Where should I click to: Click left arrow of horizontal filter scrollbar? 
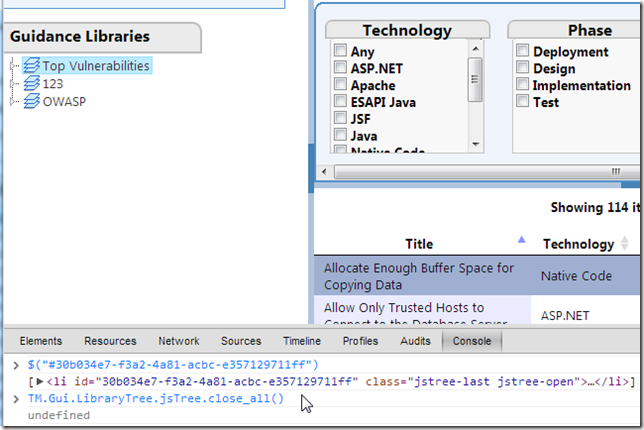[x=323, y=173]
